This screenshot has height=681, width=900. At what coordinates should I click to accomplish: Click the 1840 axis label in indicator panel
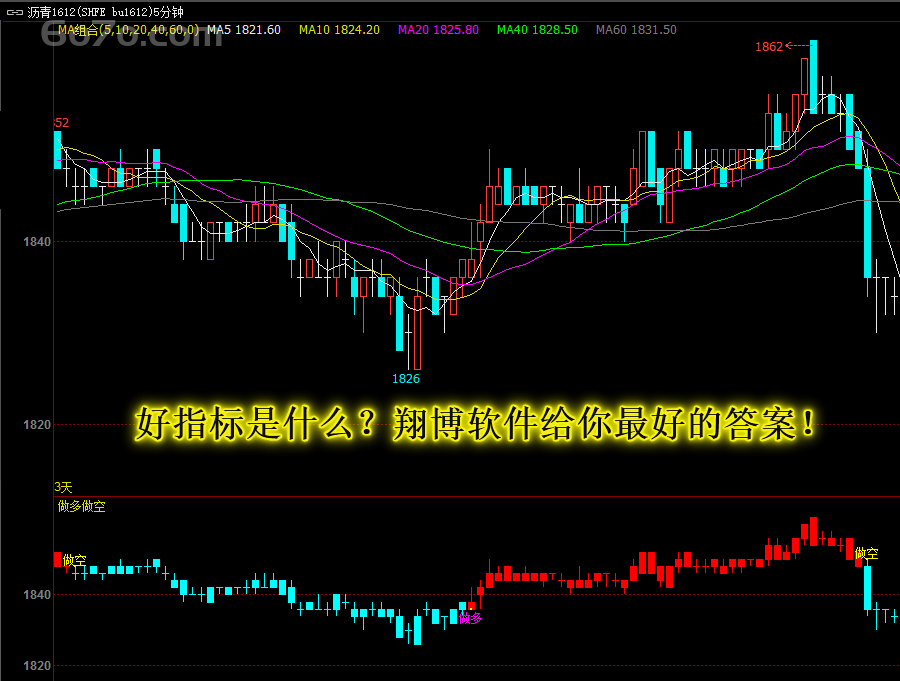[x=37, y=595]
